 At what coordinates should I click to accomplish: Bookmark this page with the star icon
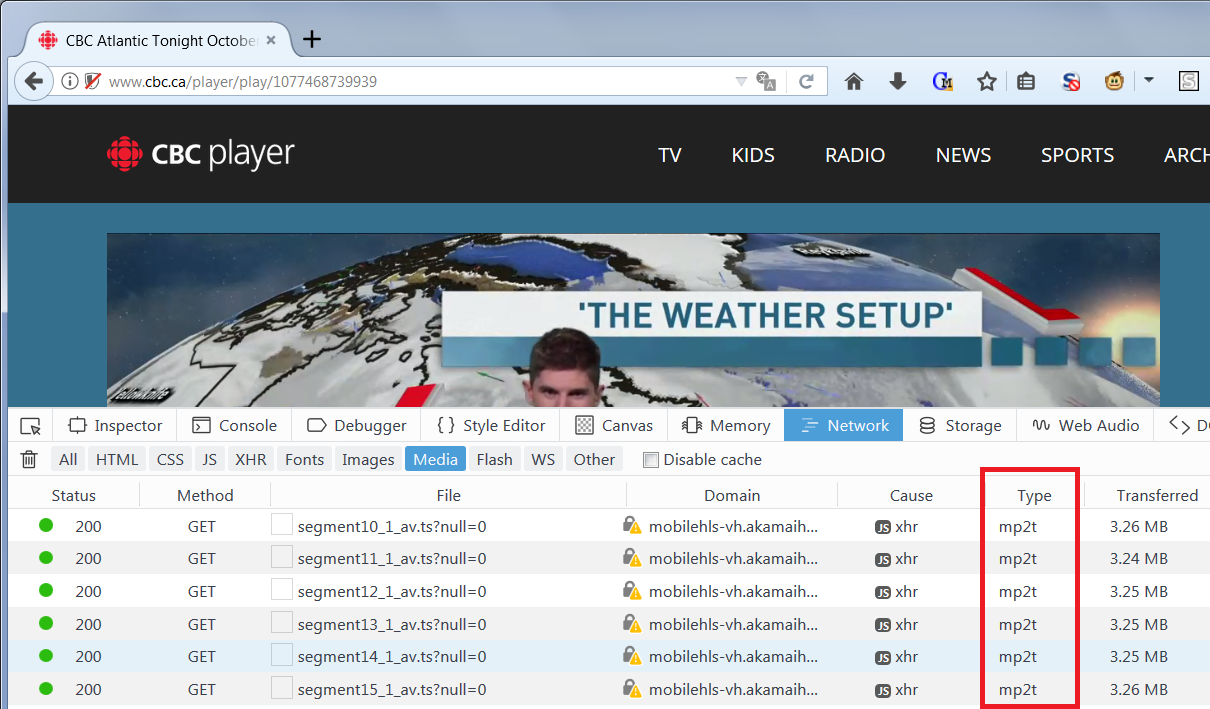(987, 82)
